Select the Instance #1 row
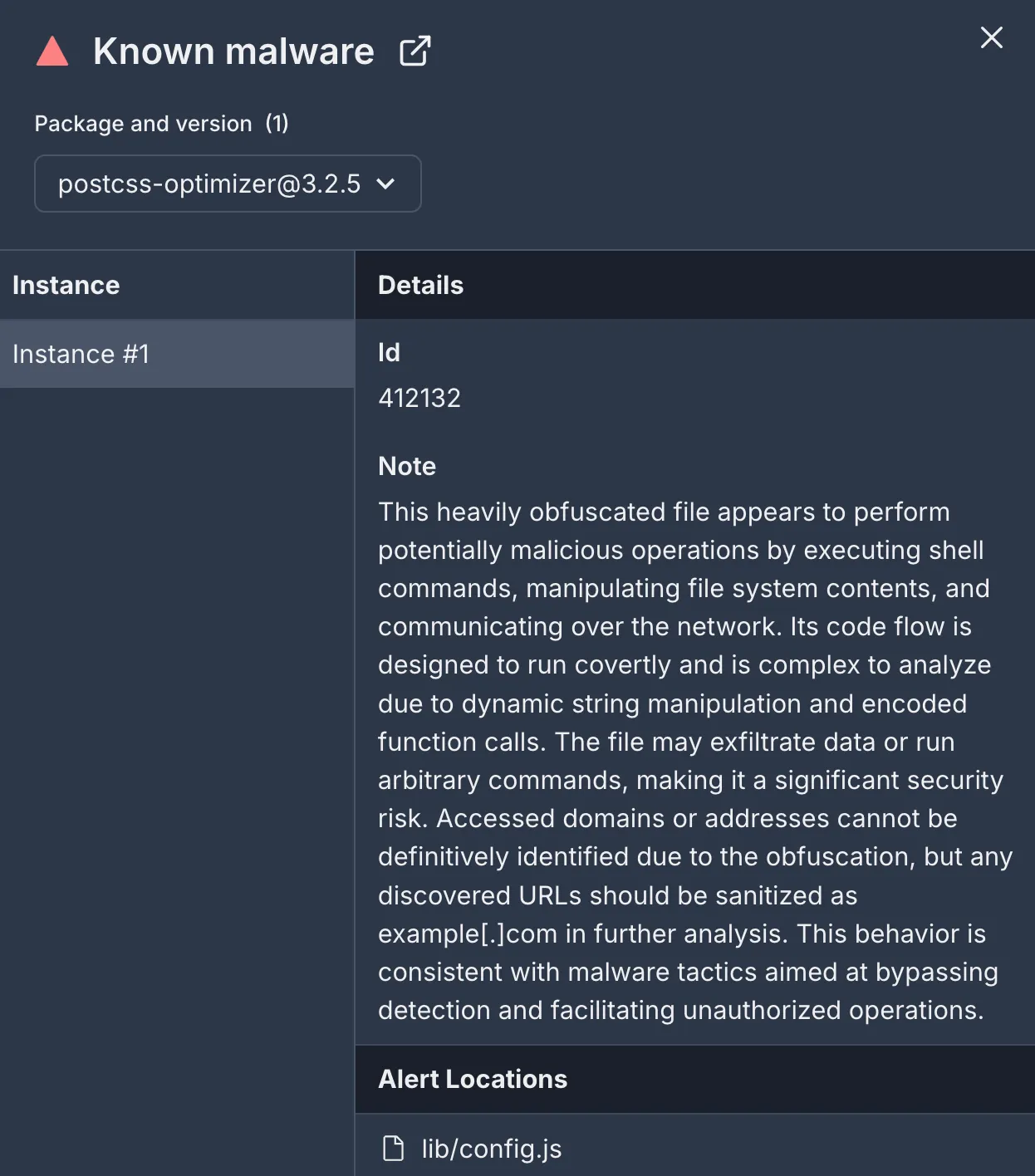 click(177, 354)
